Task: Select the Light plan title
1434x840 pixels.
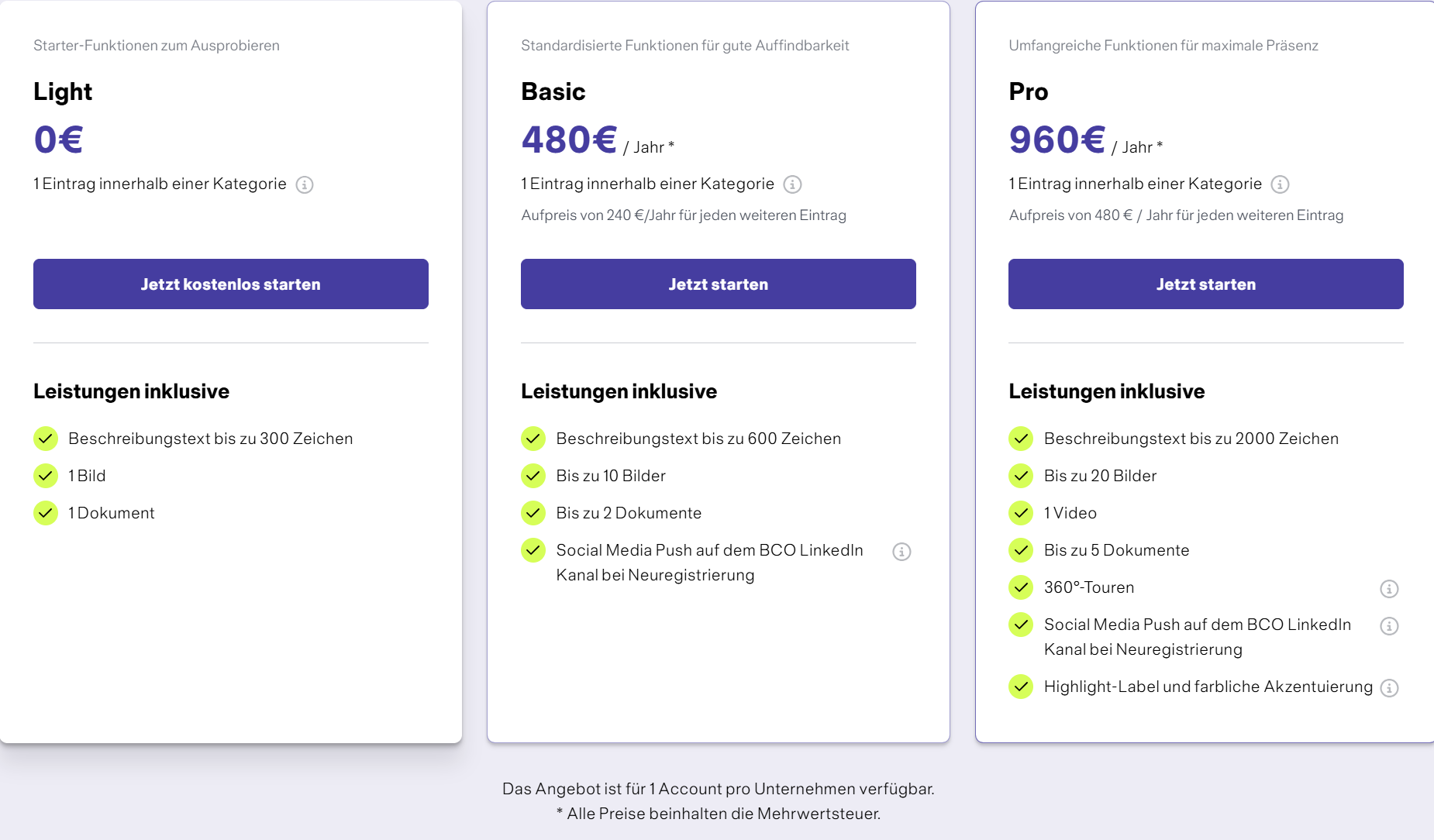Action: click(62, 91)
